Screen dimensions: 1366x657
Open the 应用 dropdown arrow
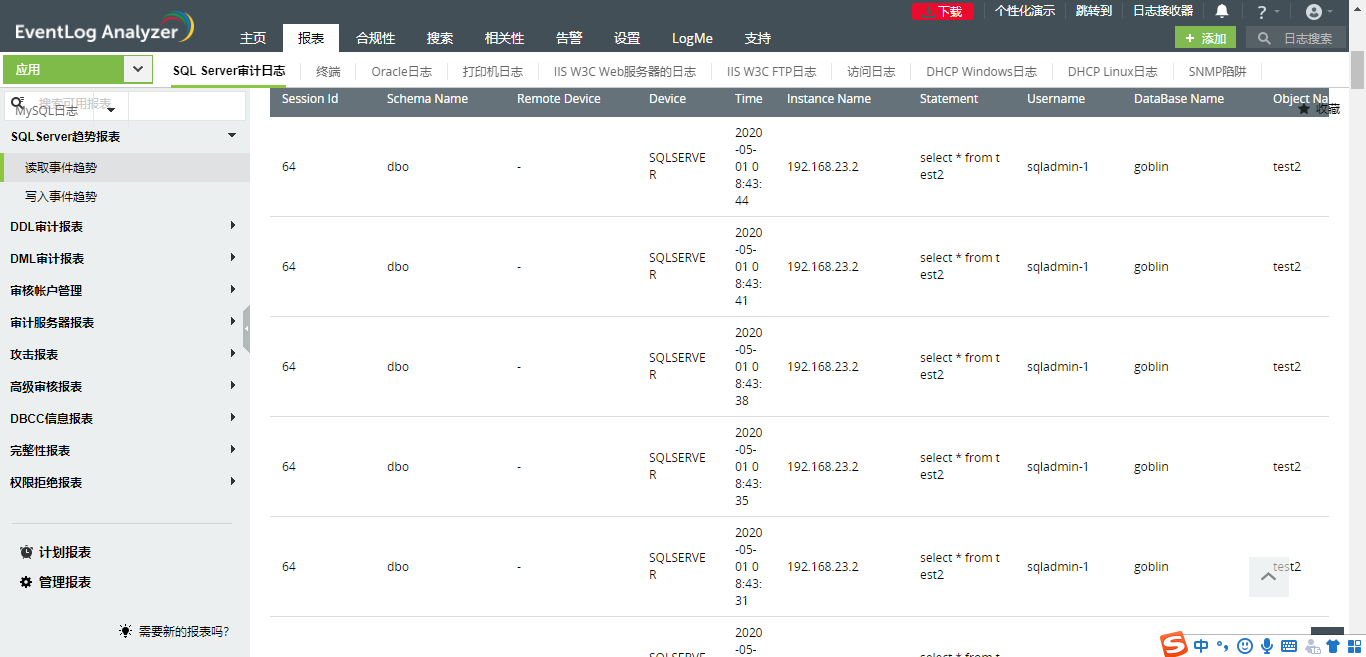(138, 69)
